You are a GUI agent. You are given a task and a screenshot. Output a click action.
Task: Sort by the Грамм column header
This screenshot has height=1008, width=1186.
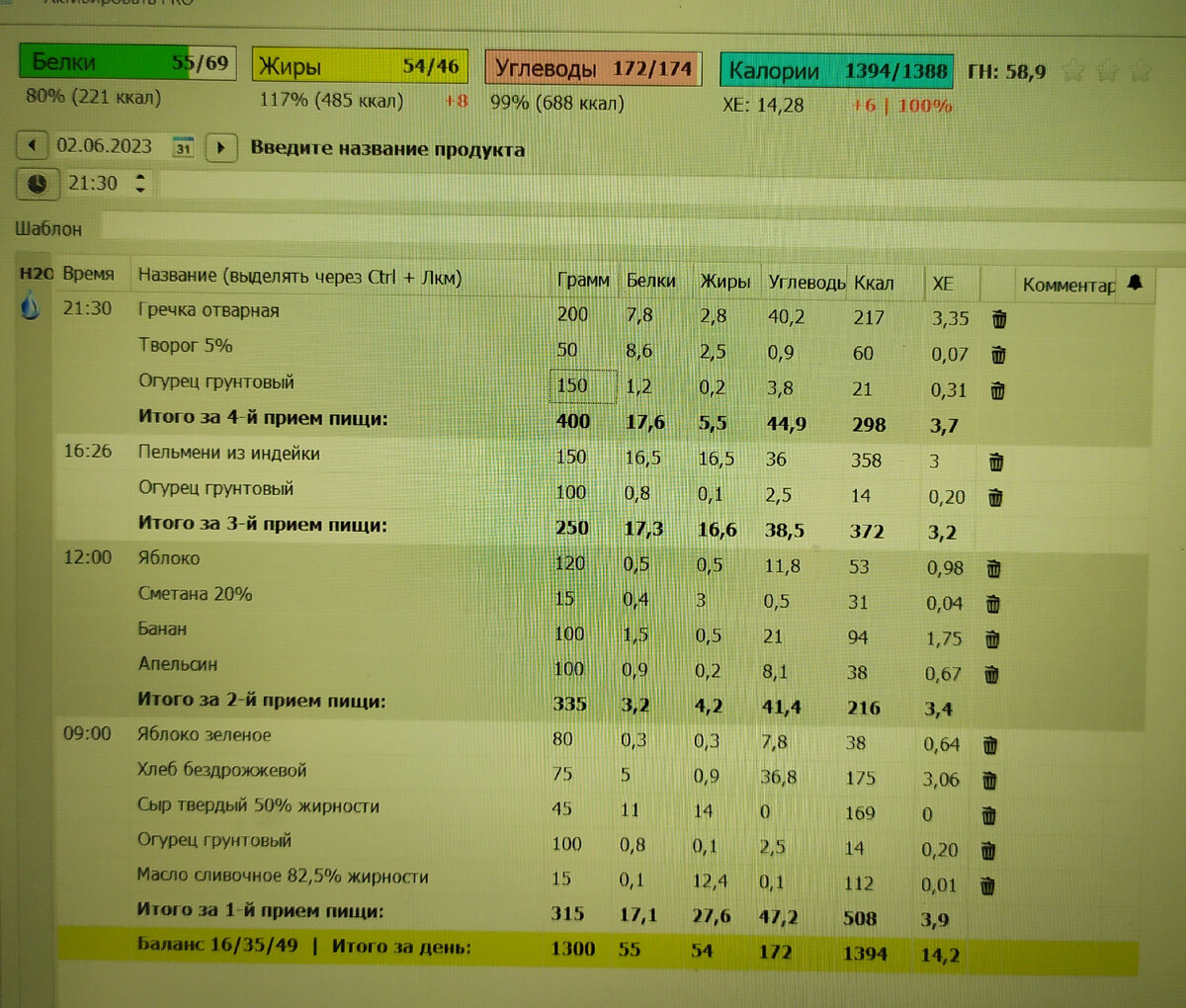(583, 280)
